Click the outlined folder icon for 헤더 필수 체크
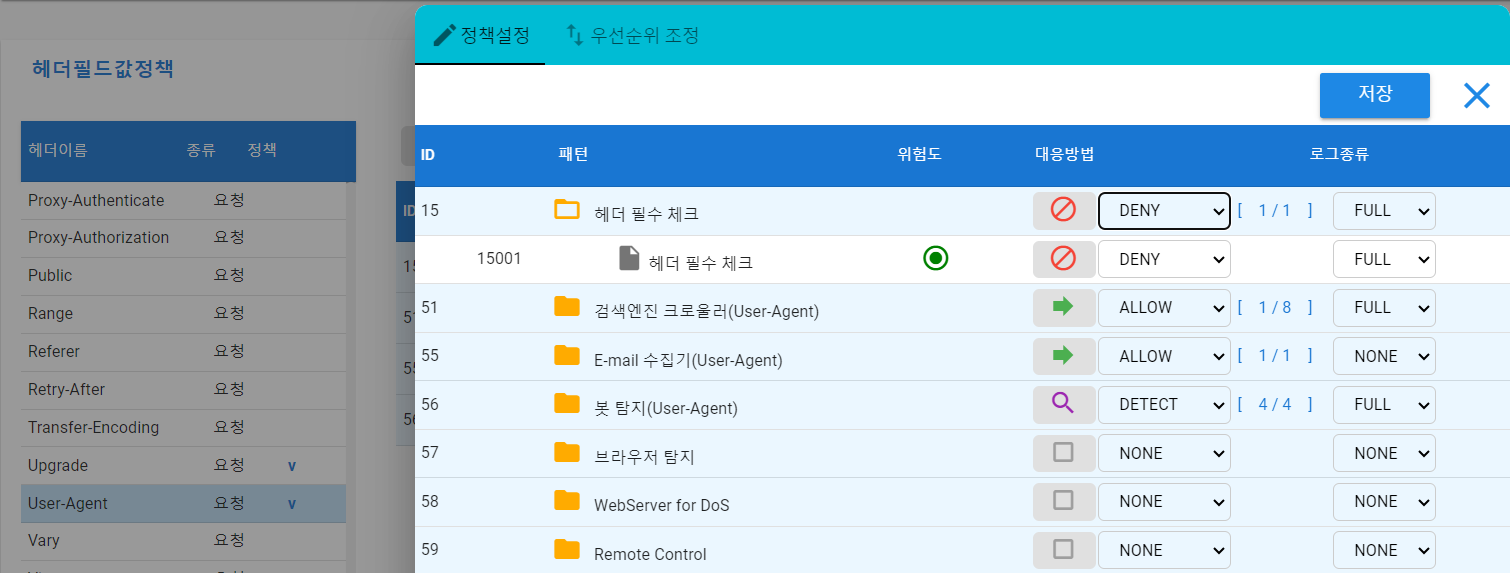 pos(567,209)
